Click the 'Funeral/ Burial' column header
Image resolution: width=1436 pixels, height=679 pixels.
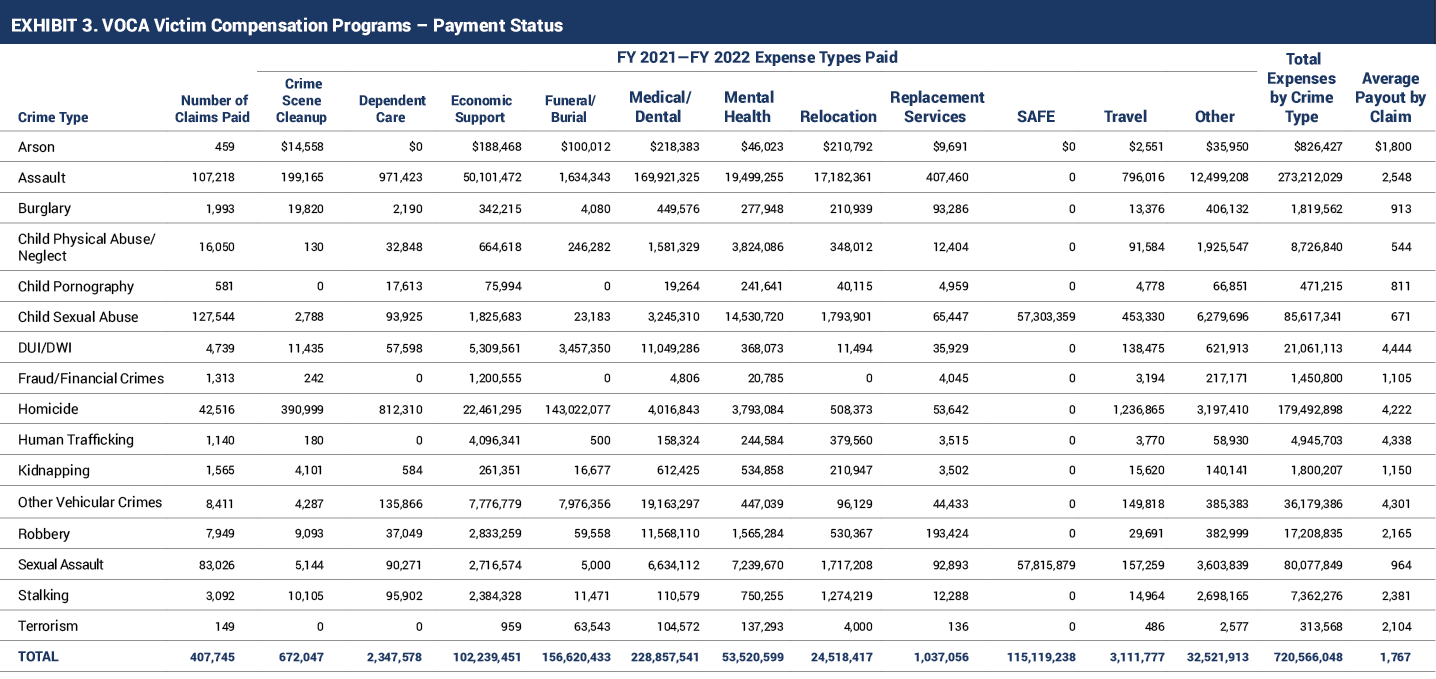point(570,108)
